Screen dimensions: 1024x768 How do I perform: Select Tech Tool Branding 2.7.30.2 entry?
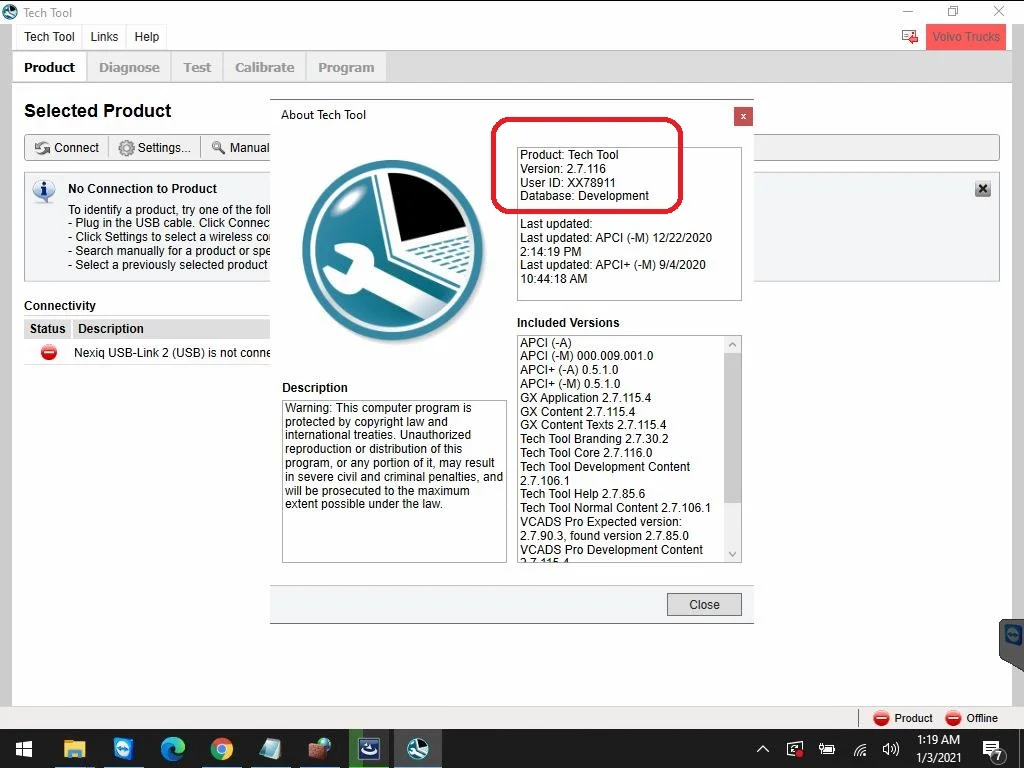tap(594, 439)
